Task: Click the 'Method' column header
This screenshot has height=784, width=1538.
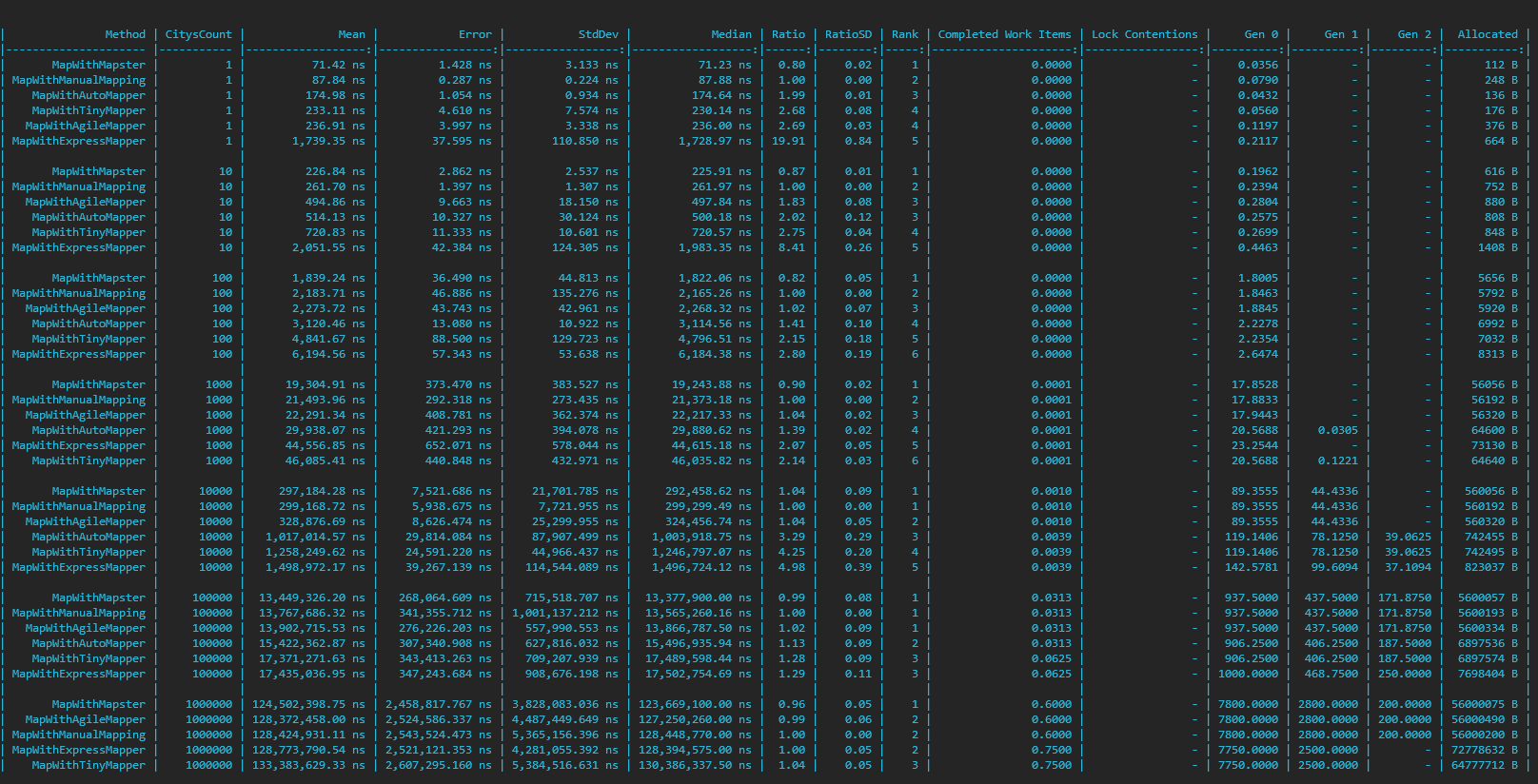Action: [x=125, y=34]
